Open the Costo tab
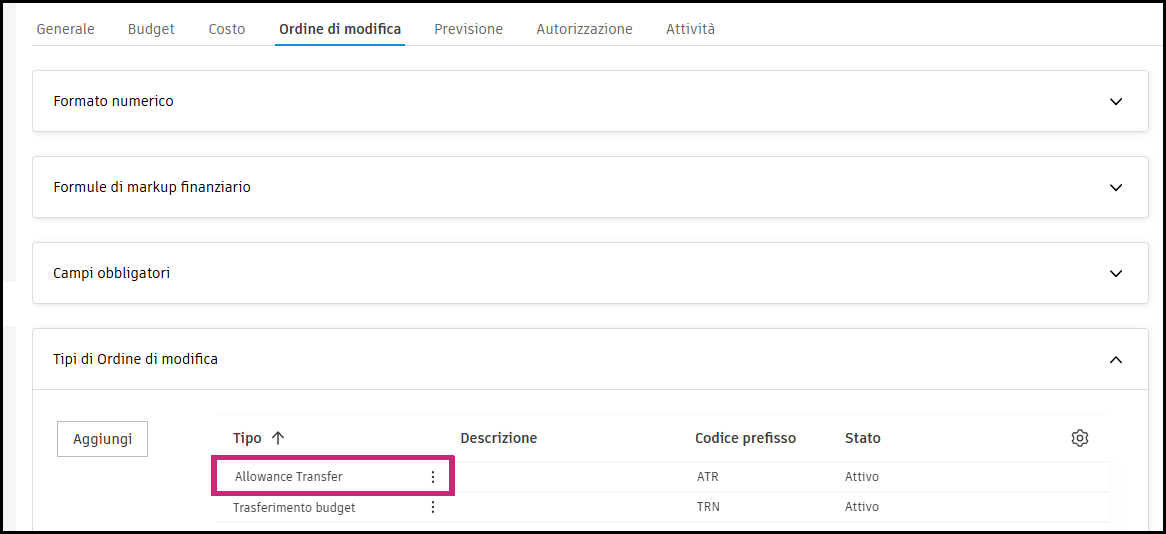The height and width of the screenshot is (534, 1166). (227, 29)
